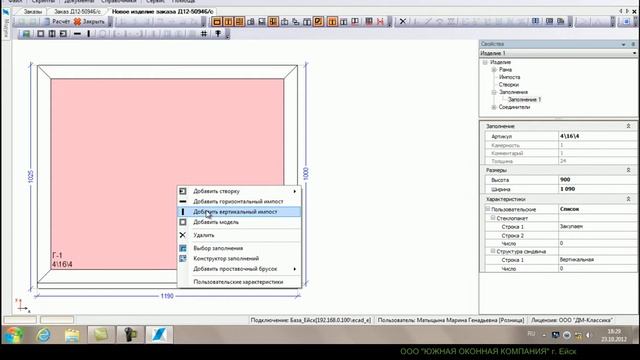Collapse the Изделие tree root node

[485, 62]
